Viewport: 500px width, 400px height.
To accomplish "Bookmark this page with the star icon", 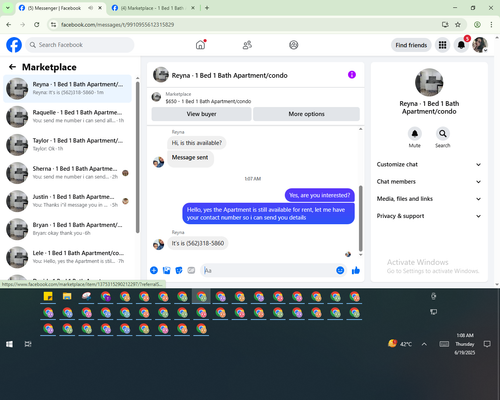I will tap(458, 24).
